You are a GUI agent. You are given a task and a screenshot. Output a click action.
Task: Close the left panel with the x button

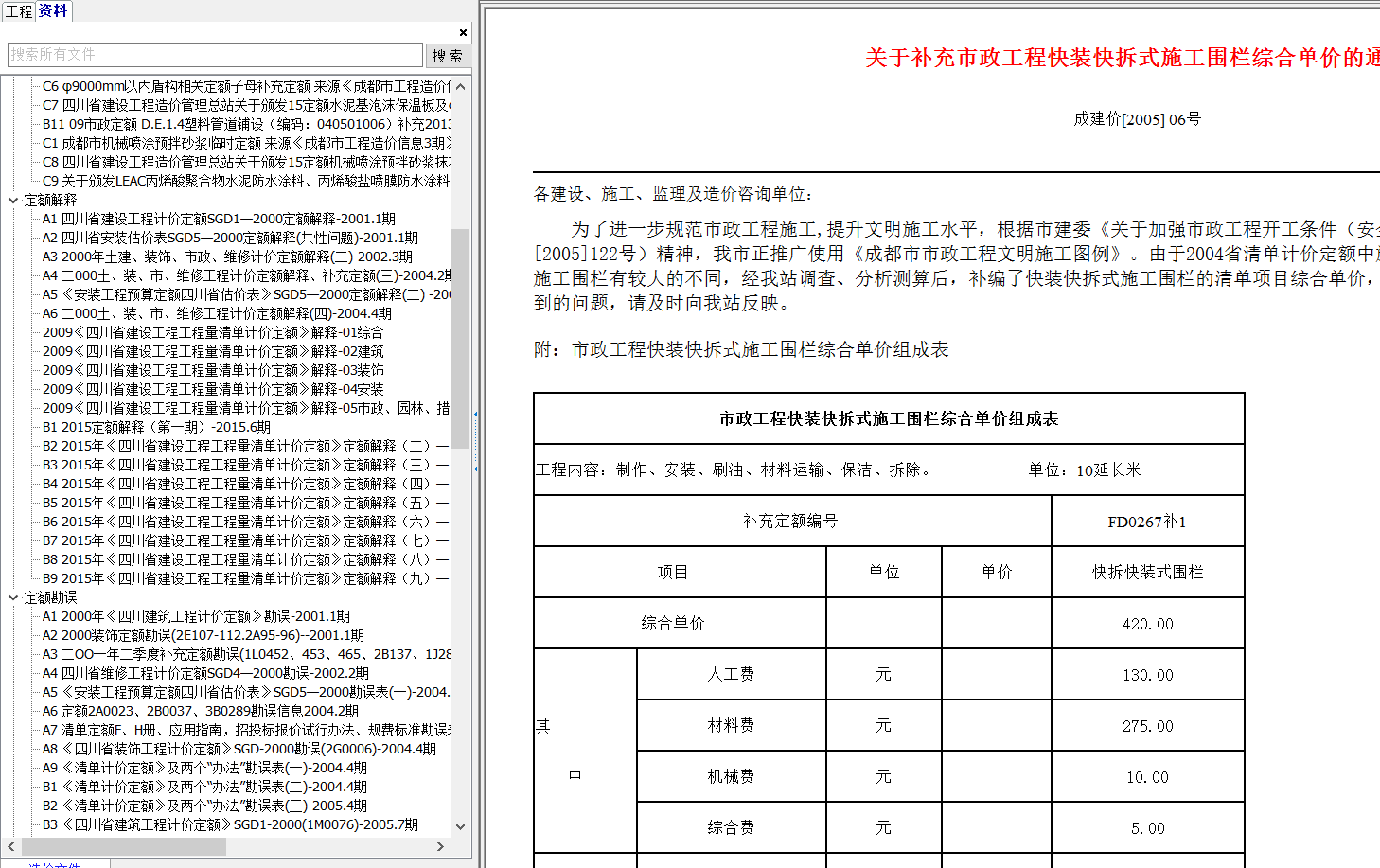click(x=463, y=32)
